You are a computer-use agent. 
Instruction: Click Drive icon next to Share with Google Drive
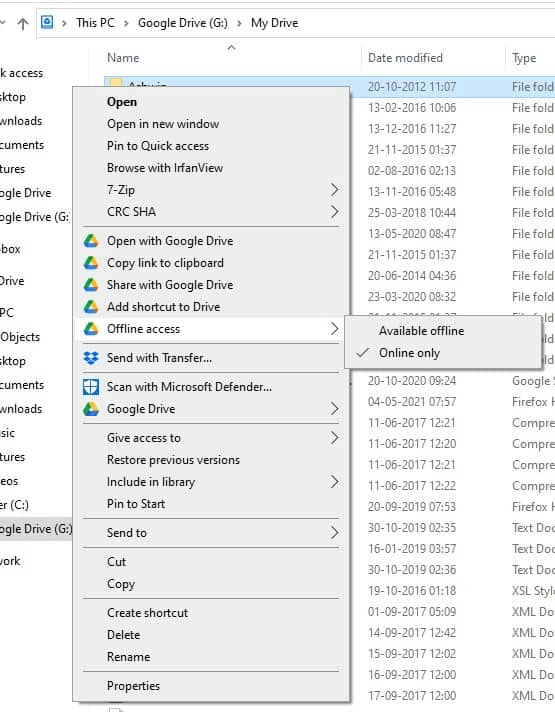(x=91, y=285)
